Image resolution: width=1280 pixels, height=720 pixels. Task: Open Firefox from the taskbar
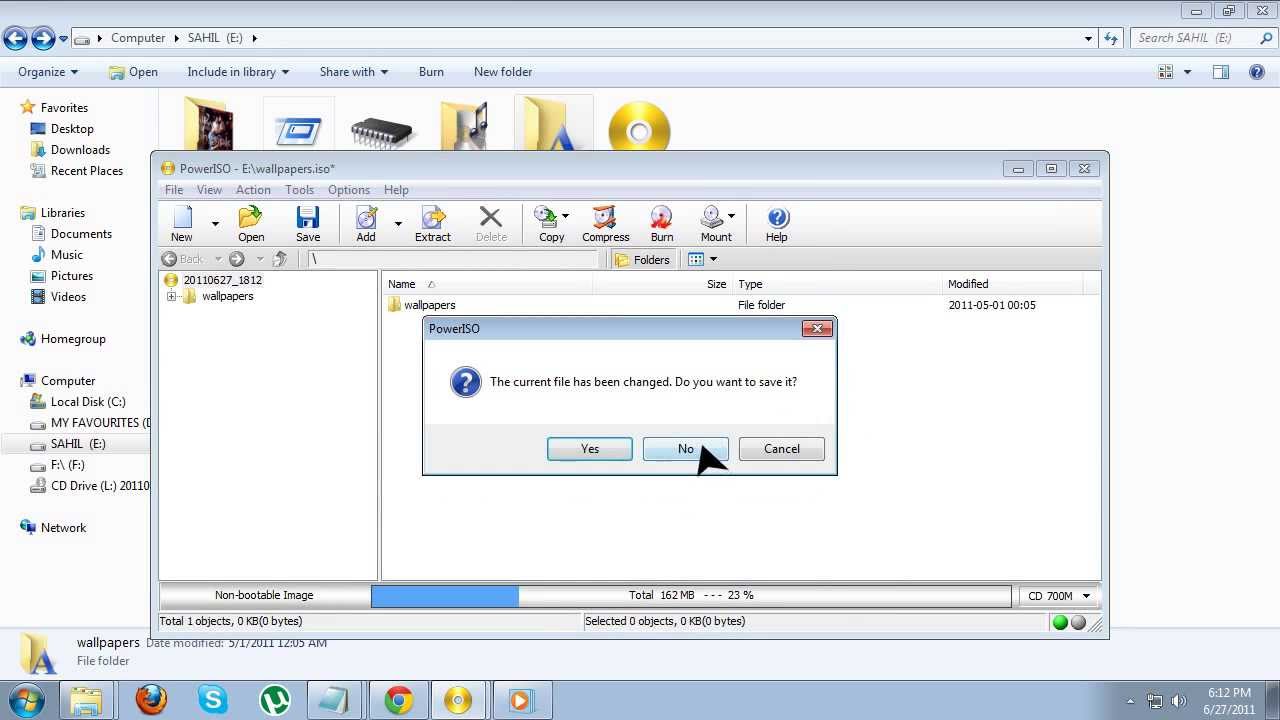[151, 699]
